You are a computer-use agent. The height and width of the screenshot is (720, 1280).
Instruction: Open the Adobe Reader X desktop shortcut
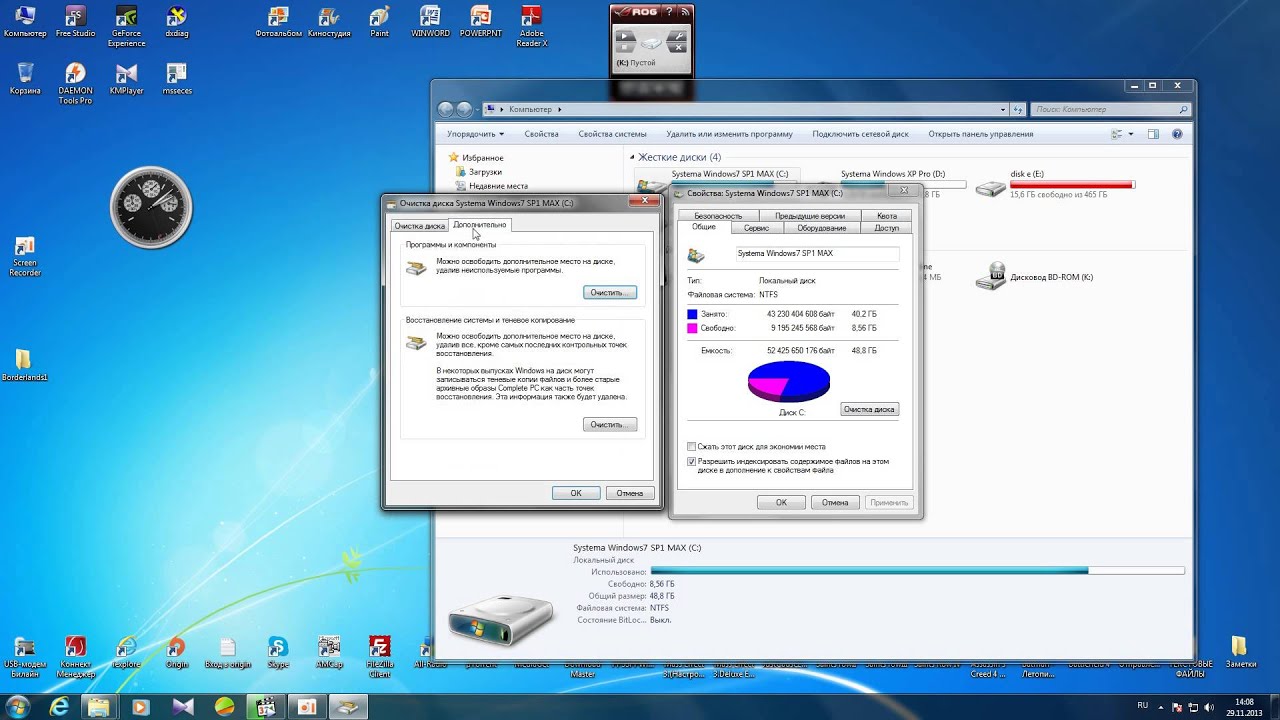point(532,25)
